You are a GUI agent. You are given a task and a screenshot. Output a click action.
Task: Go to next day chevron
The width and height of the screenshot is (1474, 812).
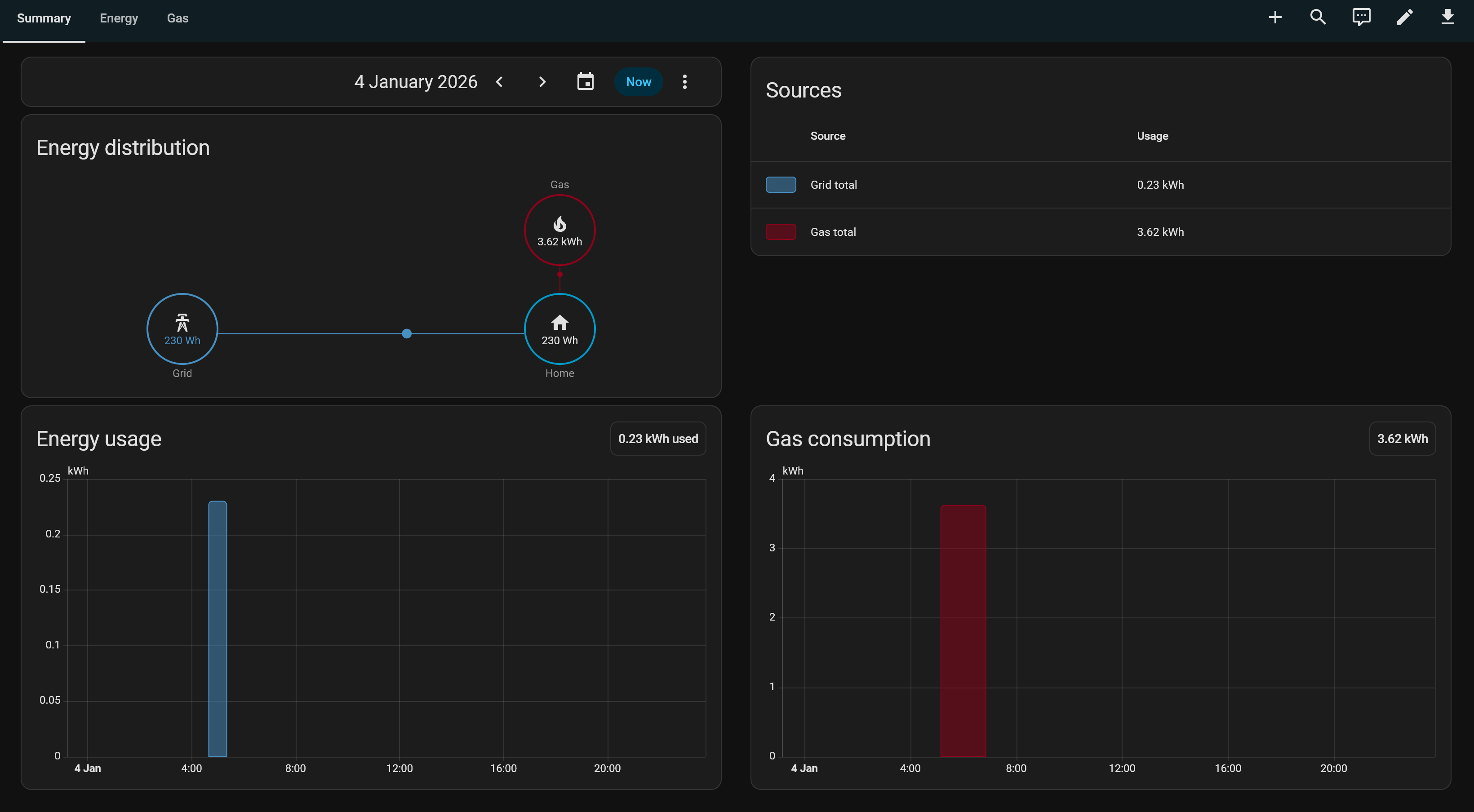pyautogui.click(x=542, y=82)
